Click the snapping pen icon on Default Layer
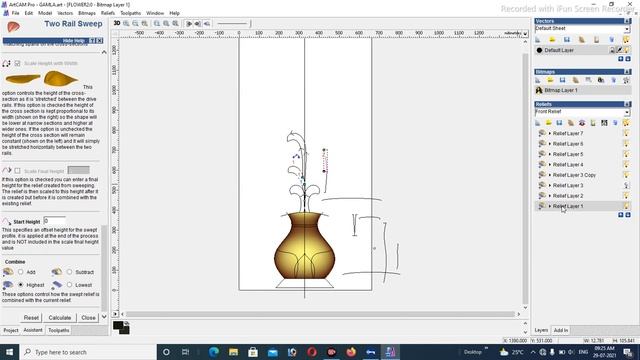 [x=619, y=50]
